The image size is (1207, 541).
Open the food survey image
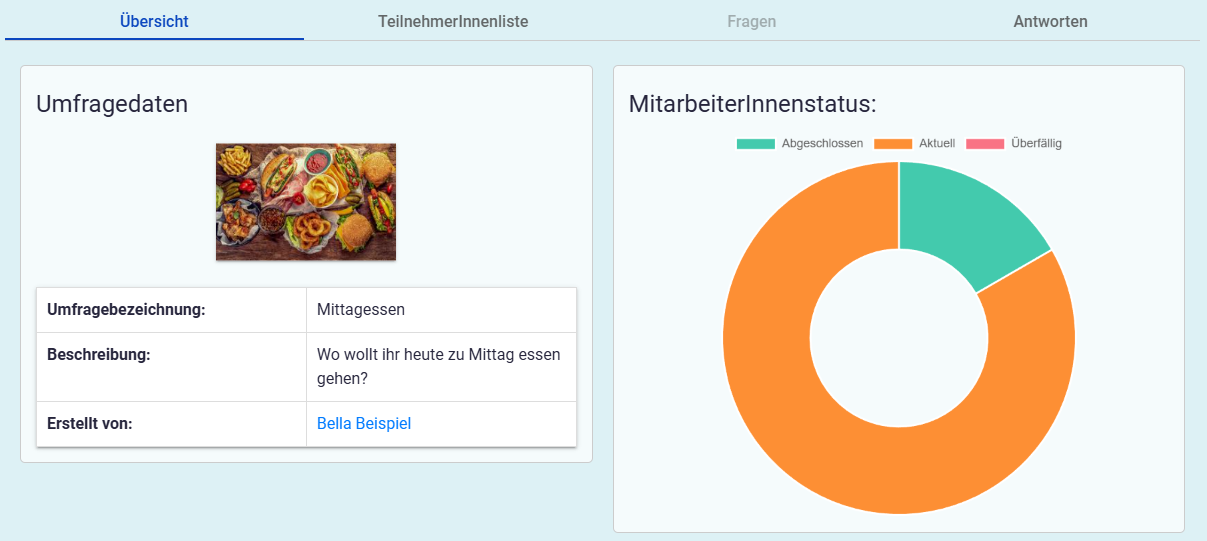click(x=306, y=202)
